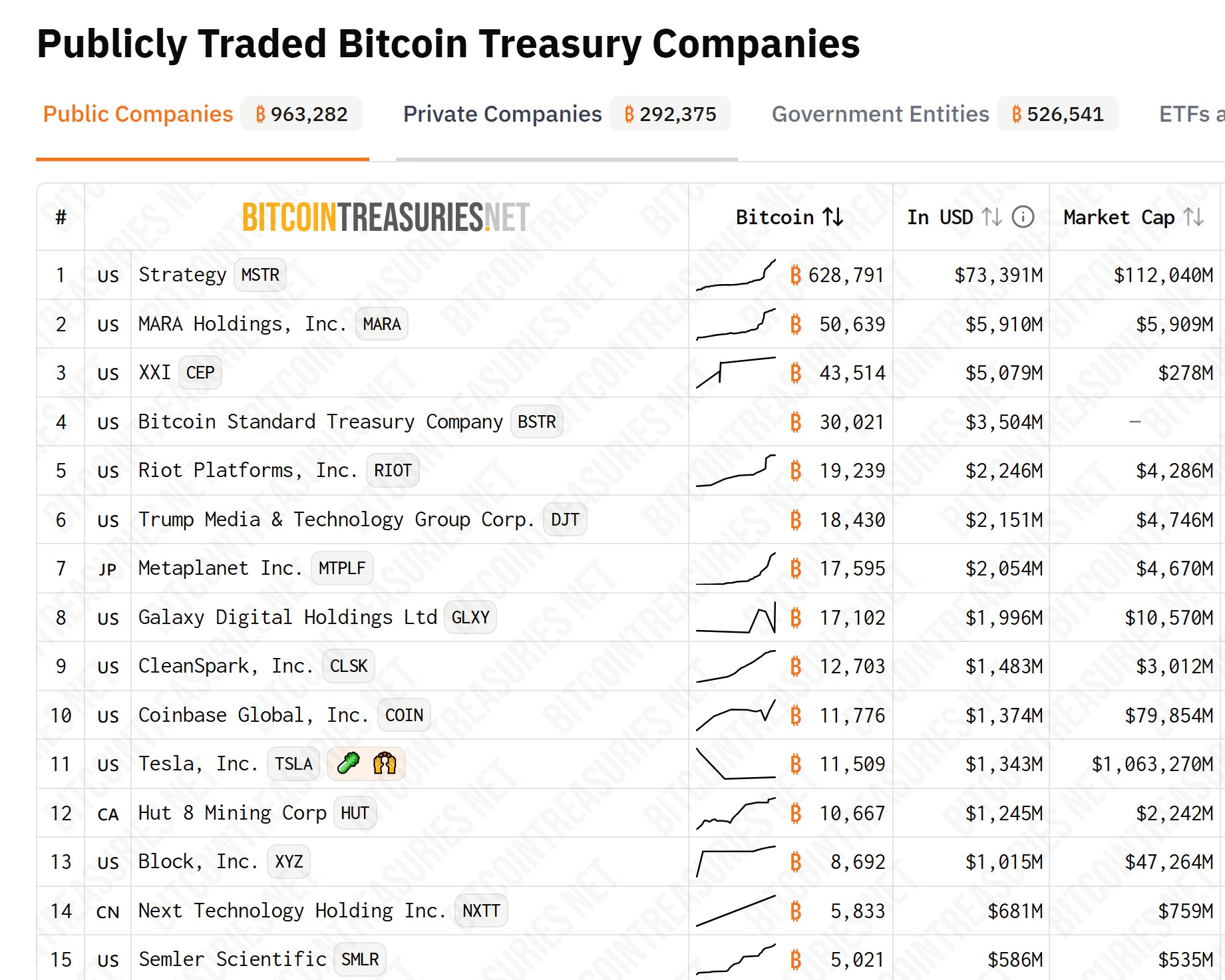Click Tesla's raised hands emoji badge

click(x=385, y=764)
